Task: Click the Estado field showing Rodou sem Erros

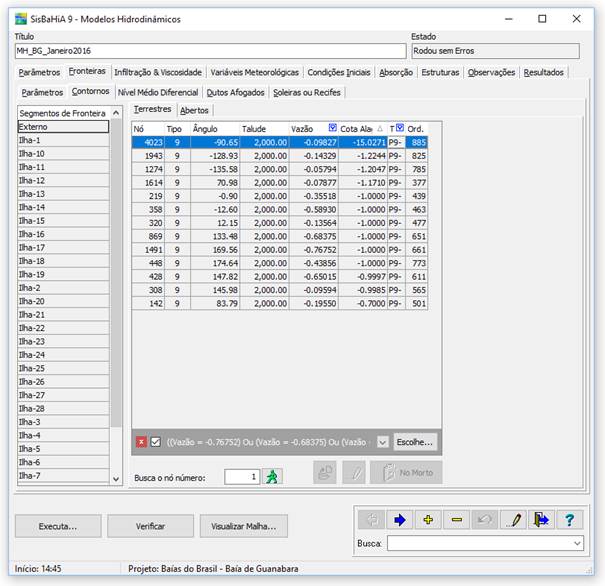Action: tap(495, 51)
